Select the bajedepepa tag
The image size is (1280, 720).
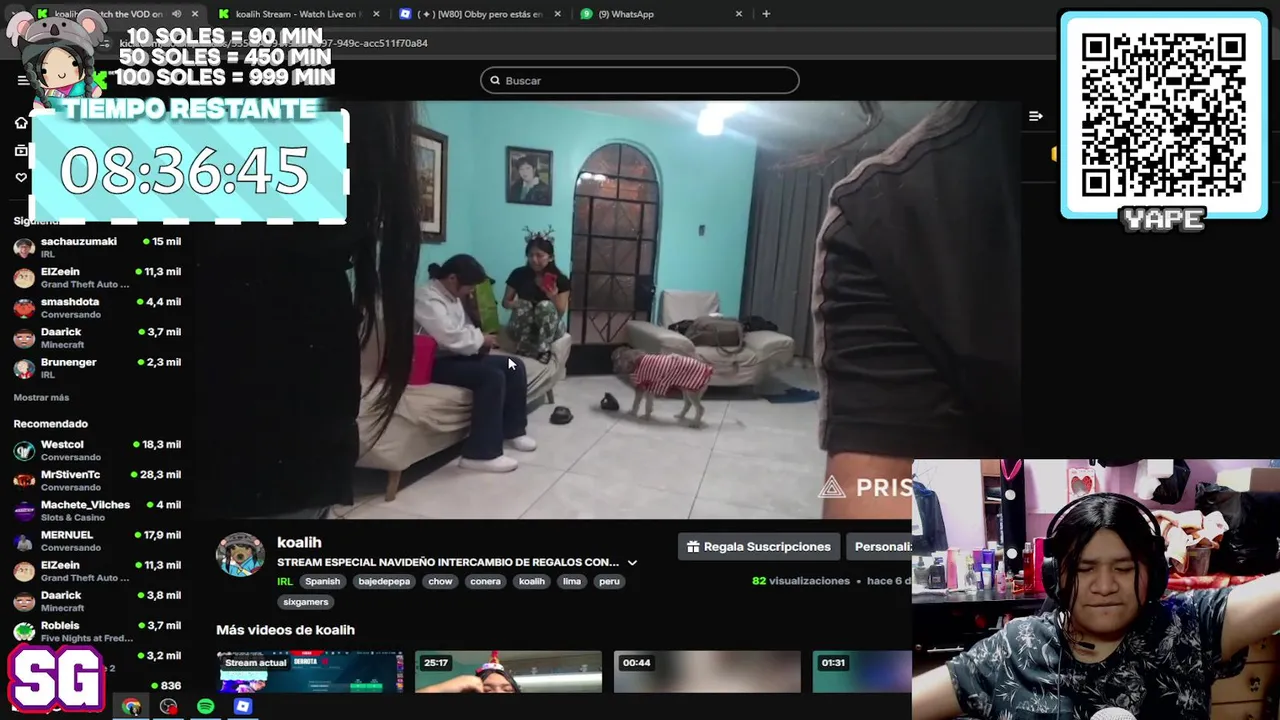[384, 581]
